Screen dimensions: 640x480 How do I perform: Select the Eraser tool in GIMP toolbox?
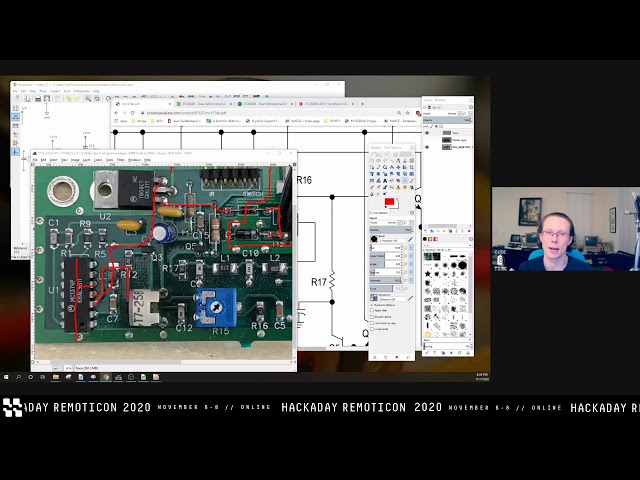coord(371,187)
